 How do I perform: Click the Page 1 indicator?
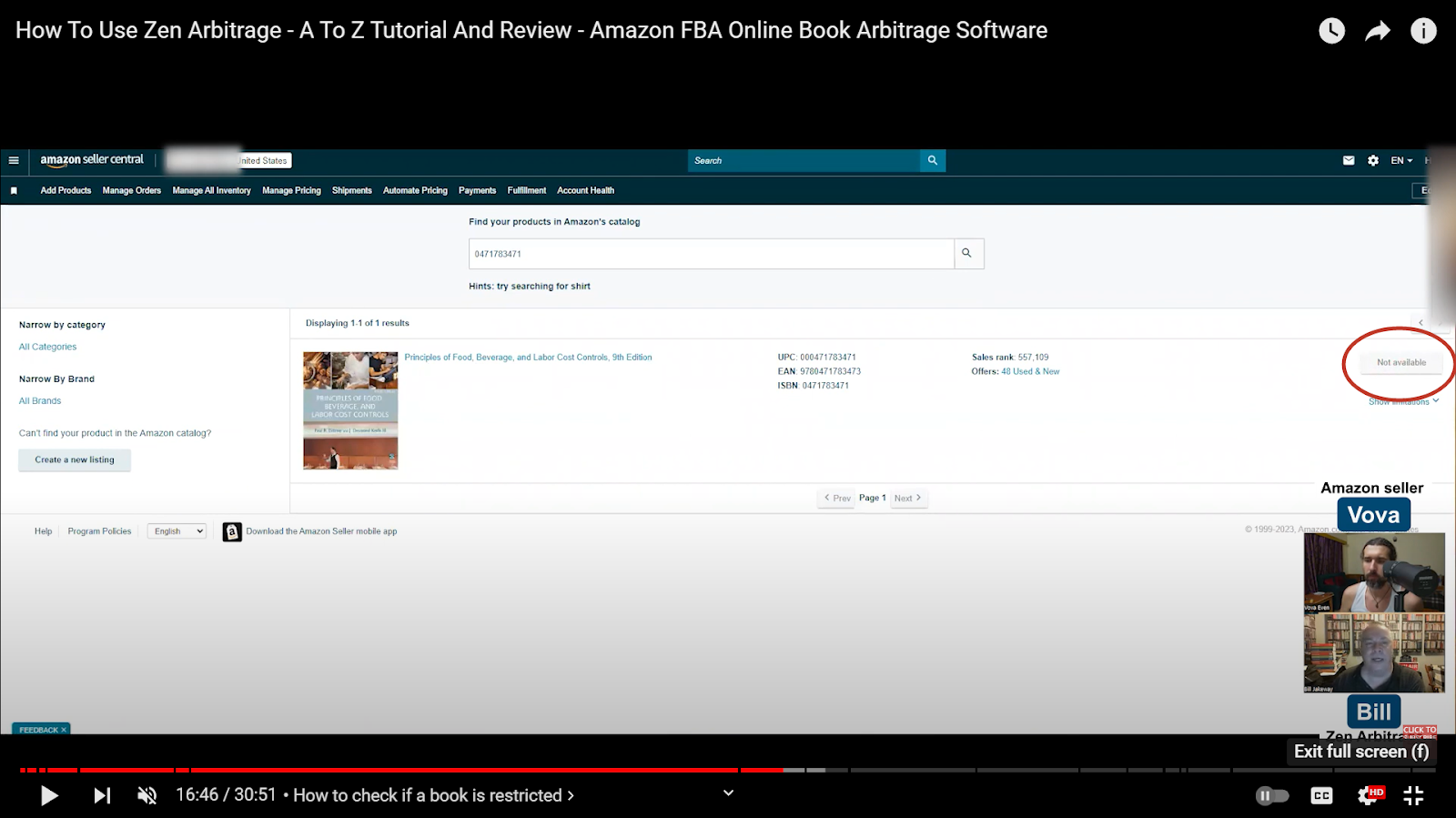[x=873, y=498]
